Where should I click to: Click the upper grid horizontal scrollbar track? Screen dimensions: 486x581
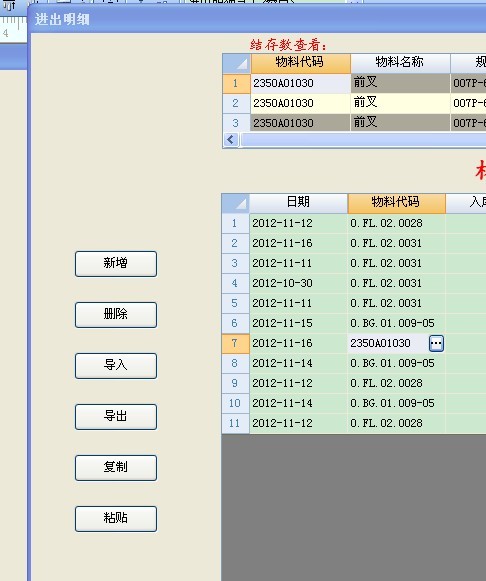pyautogui.click(x=363, y=140)
